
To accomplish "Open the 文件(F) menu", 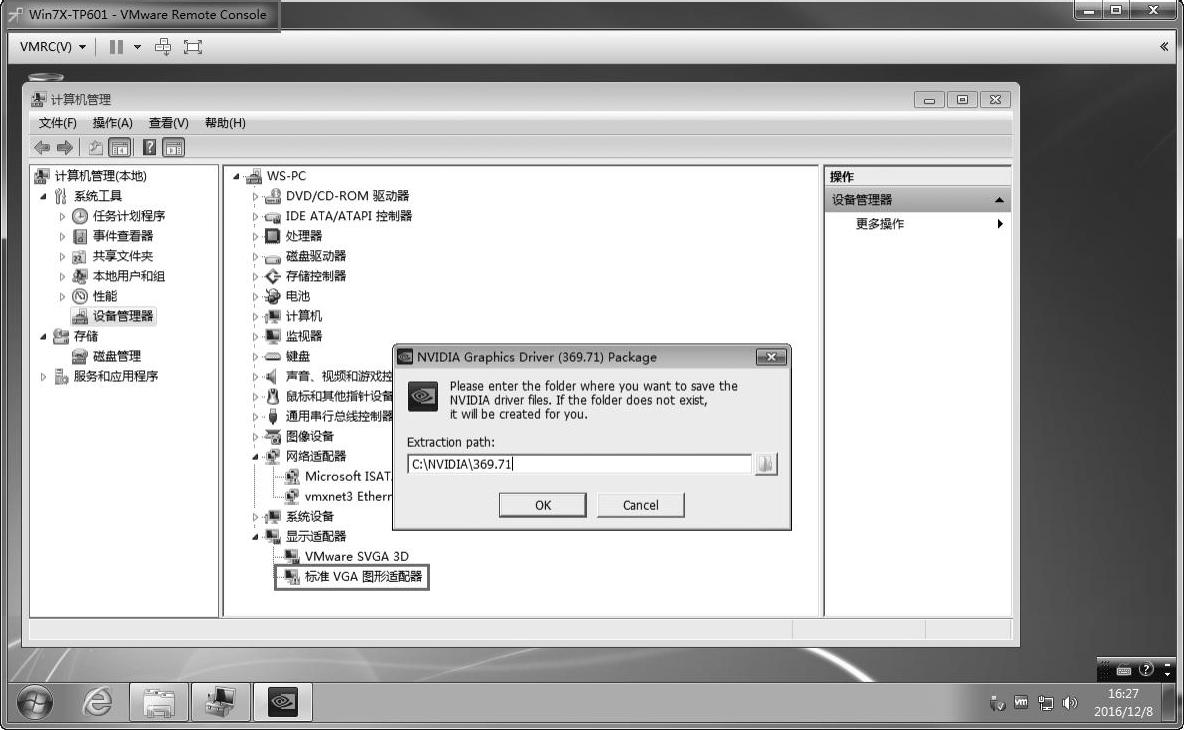I will [57, 123].
